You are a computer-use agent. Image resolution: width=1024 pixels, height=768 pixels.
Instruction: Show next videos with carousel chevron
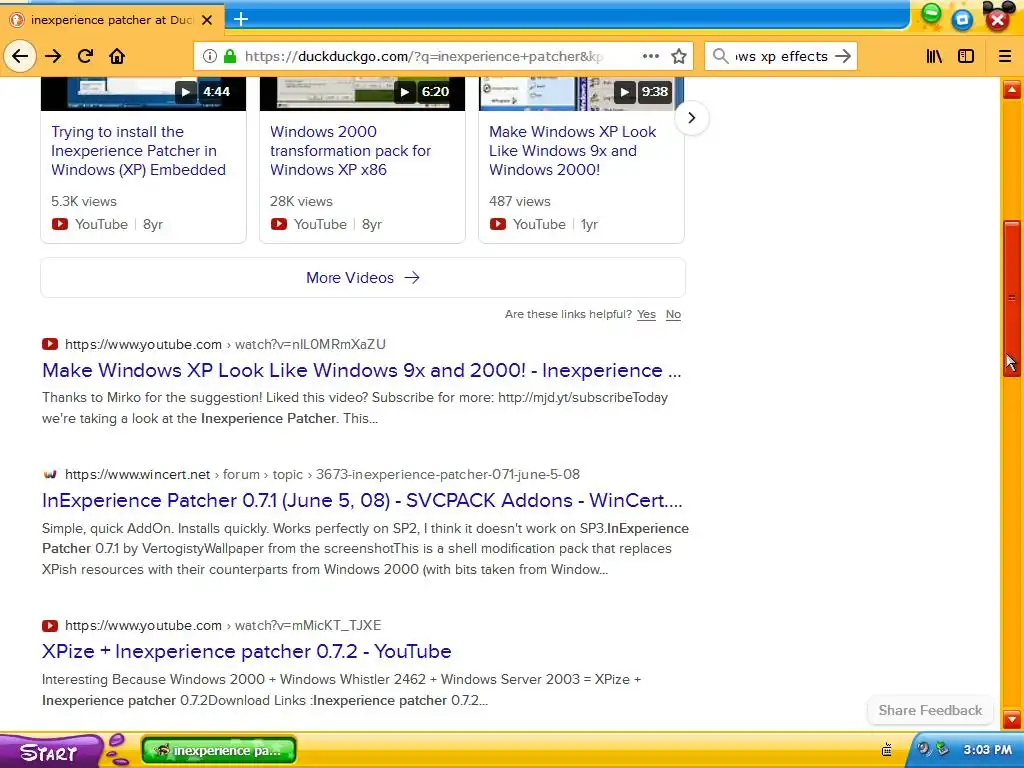692,118
